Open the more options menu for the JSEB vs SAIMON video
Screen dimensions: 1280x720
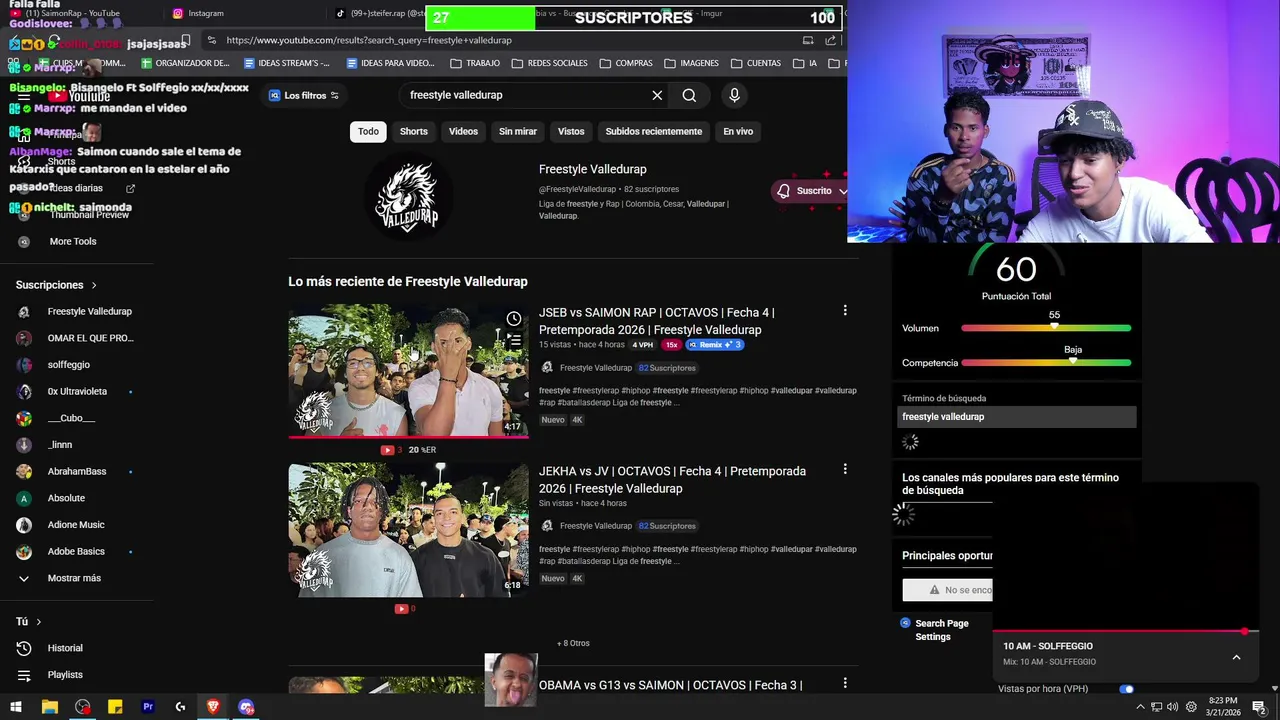click(x=845, y=311)
